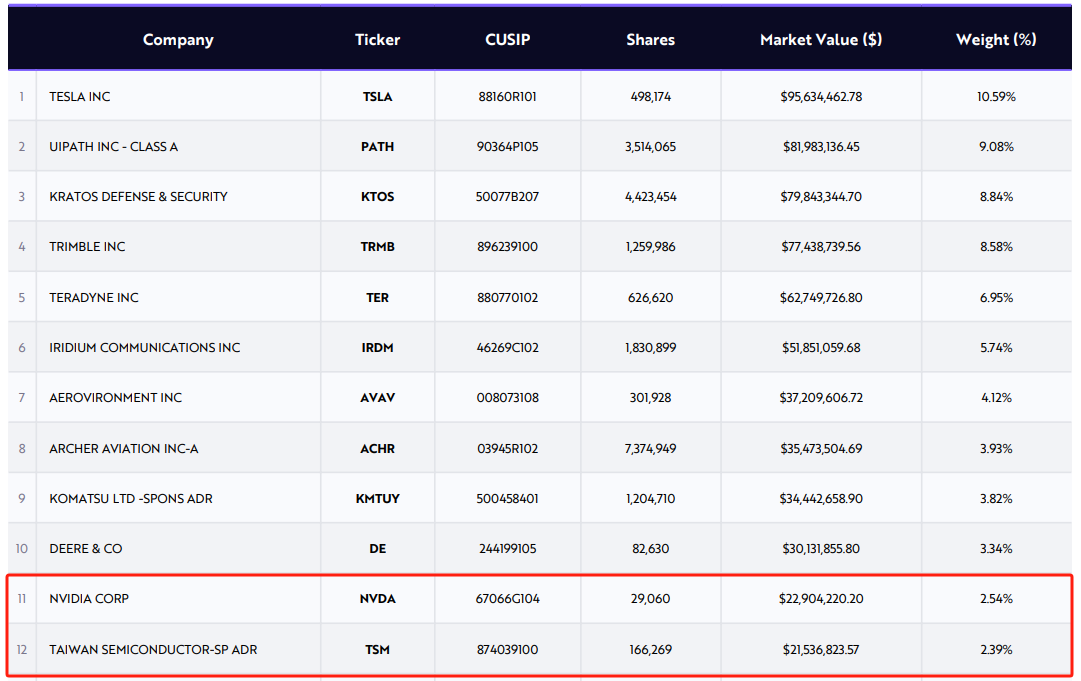Click the DE ticker symbol
1081x681 pixels.
[x=377, y=549]
